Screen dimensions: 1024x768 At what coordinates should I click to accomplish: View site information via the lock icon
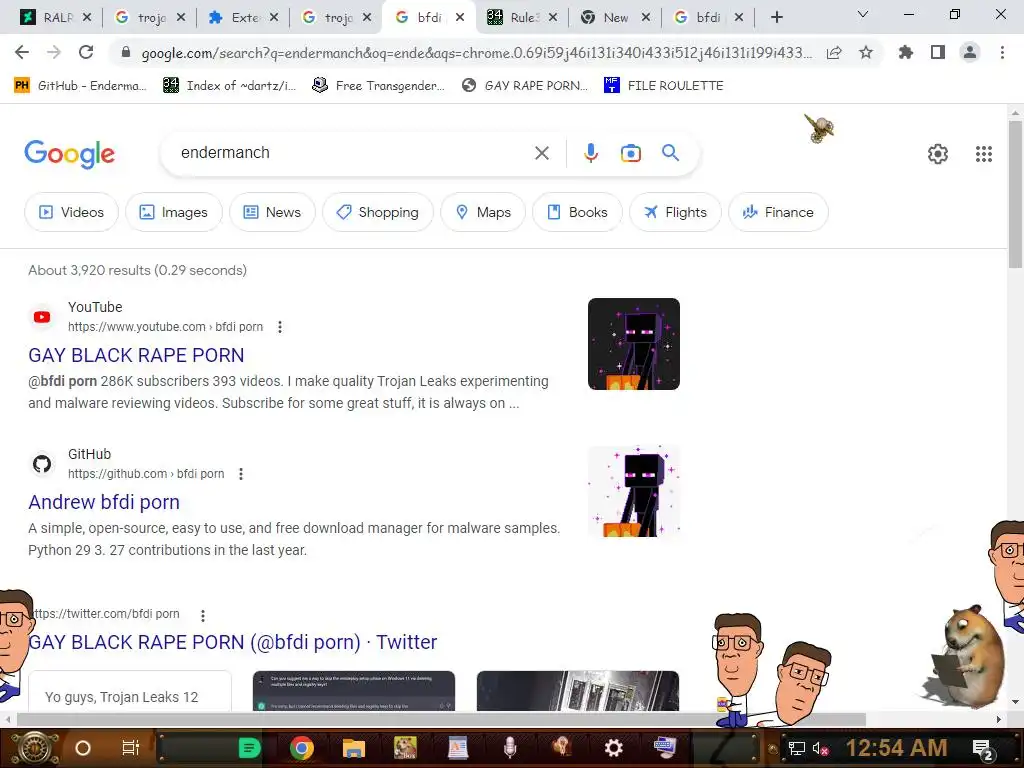[x=126, y=52]
